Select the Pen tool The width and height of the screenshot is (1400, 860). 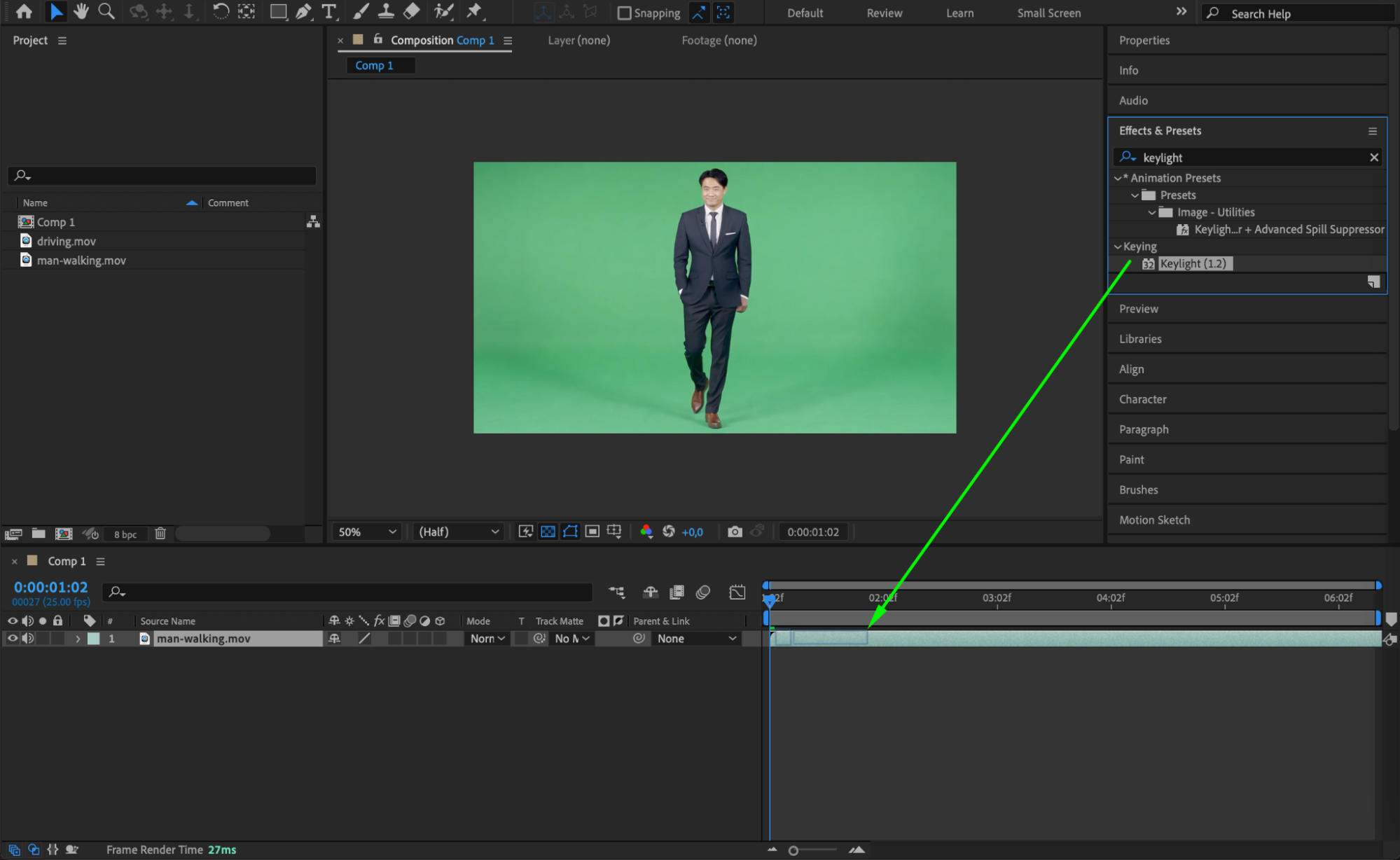click(303, 11)
